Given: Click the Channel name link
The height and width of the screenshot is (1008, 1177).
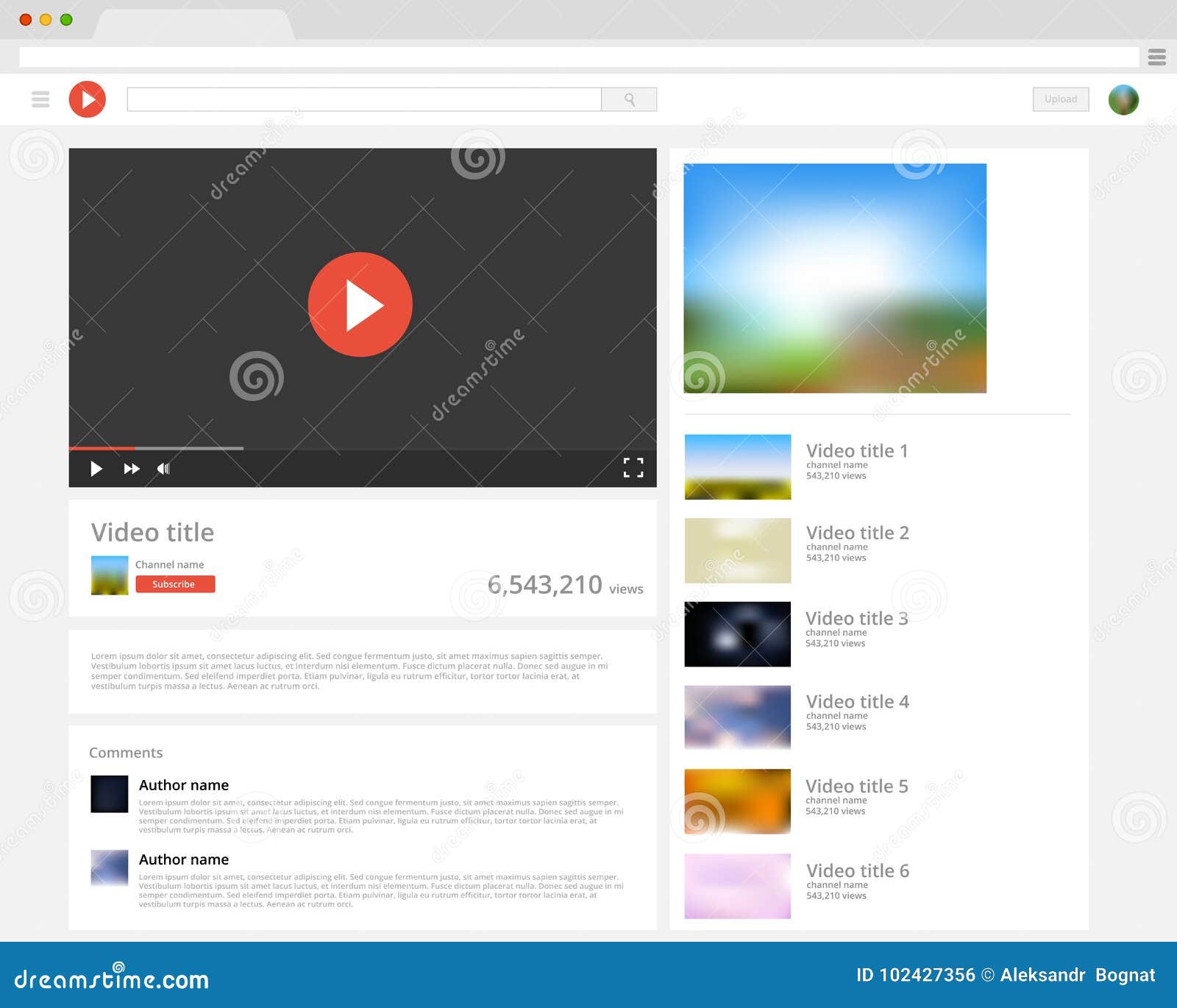Looking at the screenshot, I should tap(170, 564).
